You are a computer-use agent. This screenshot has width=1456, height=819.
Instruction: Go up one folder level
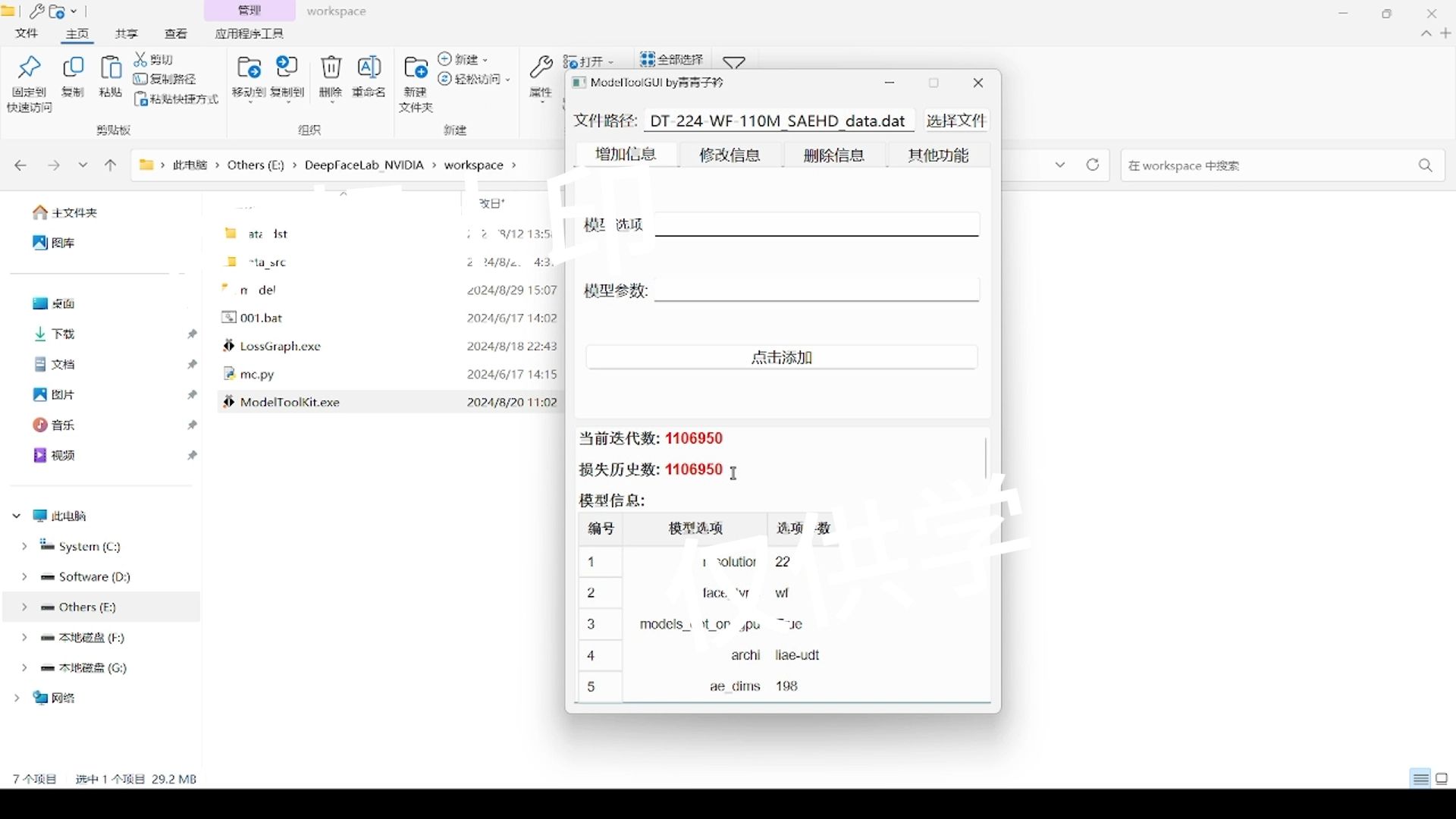coord(111,165)
